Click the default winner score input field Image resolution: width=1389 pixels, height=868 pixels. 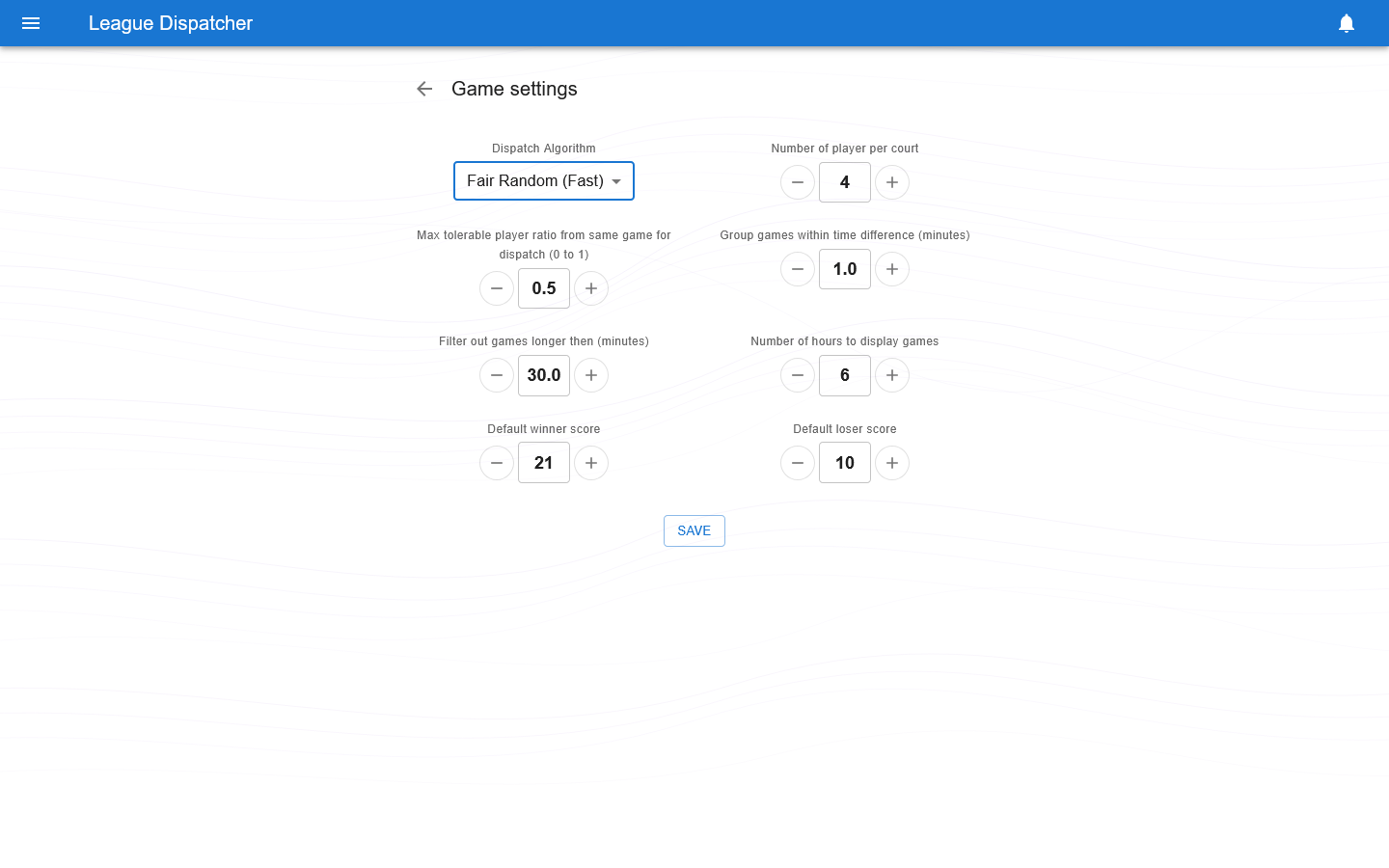pyautogui.click(x=544, y=463)
